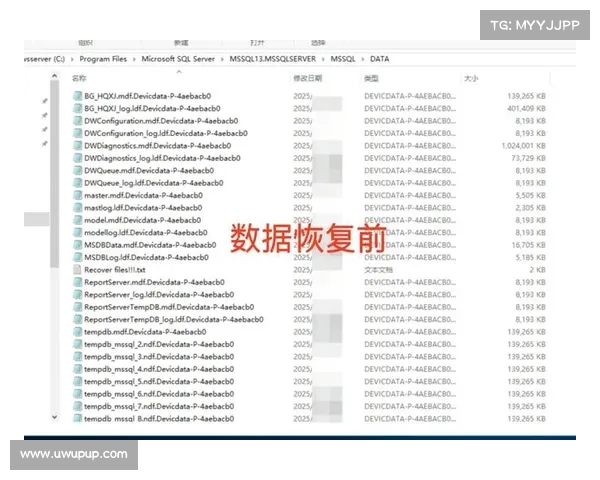Click icon of ReportServerTempDB_log.ldf file
Viewport: 600px width, 480px height.
[x=78, y=319]
